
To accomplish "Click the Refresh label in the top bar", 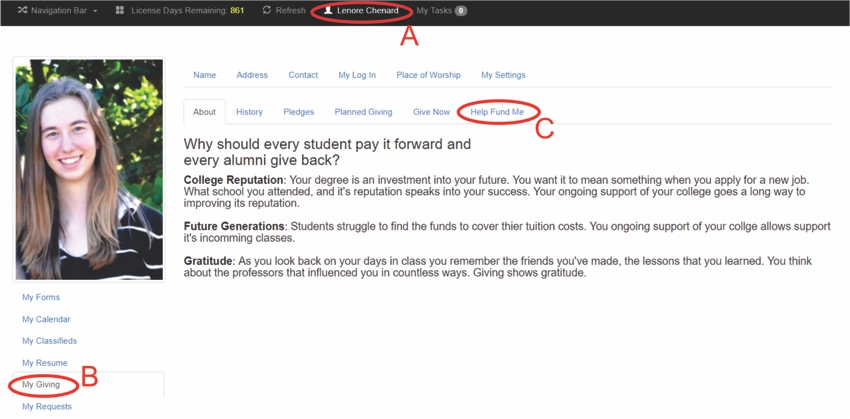I will (291, 10).
